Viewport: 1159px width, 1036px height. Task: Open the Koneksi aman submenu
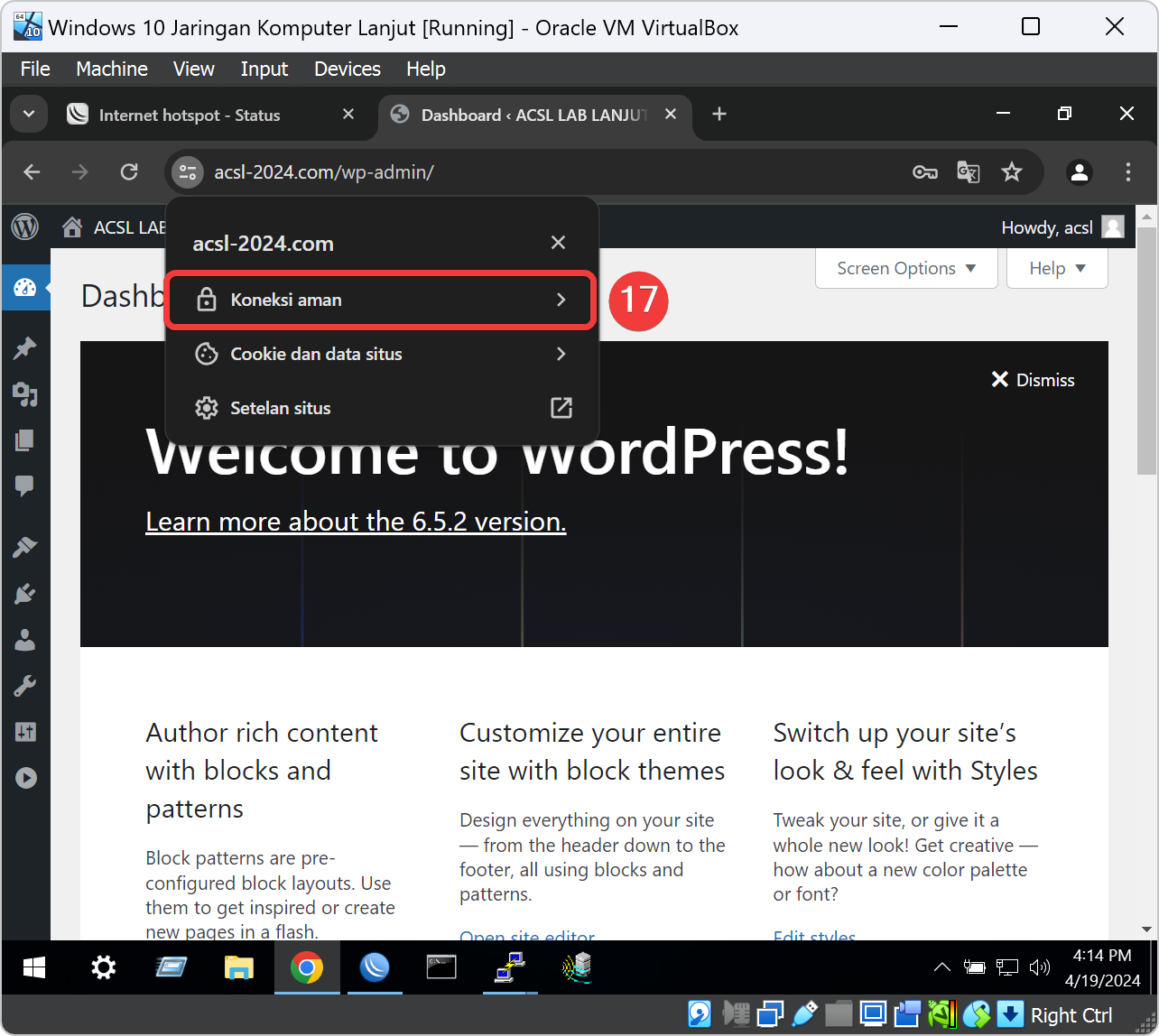pos(381,300)
